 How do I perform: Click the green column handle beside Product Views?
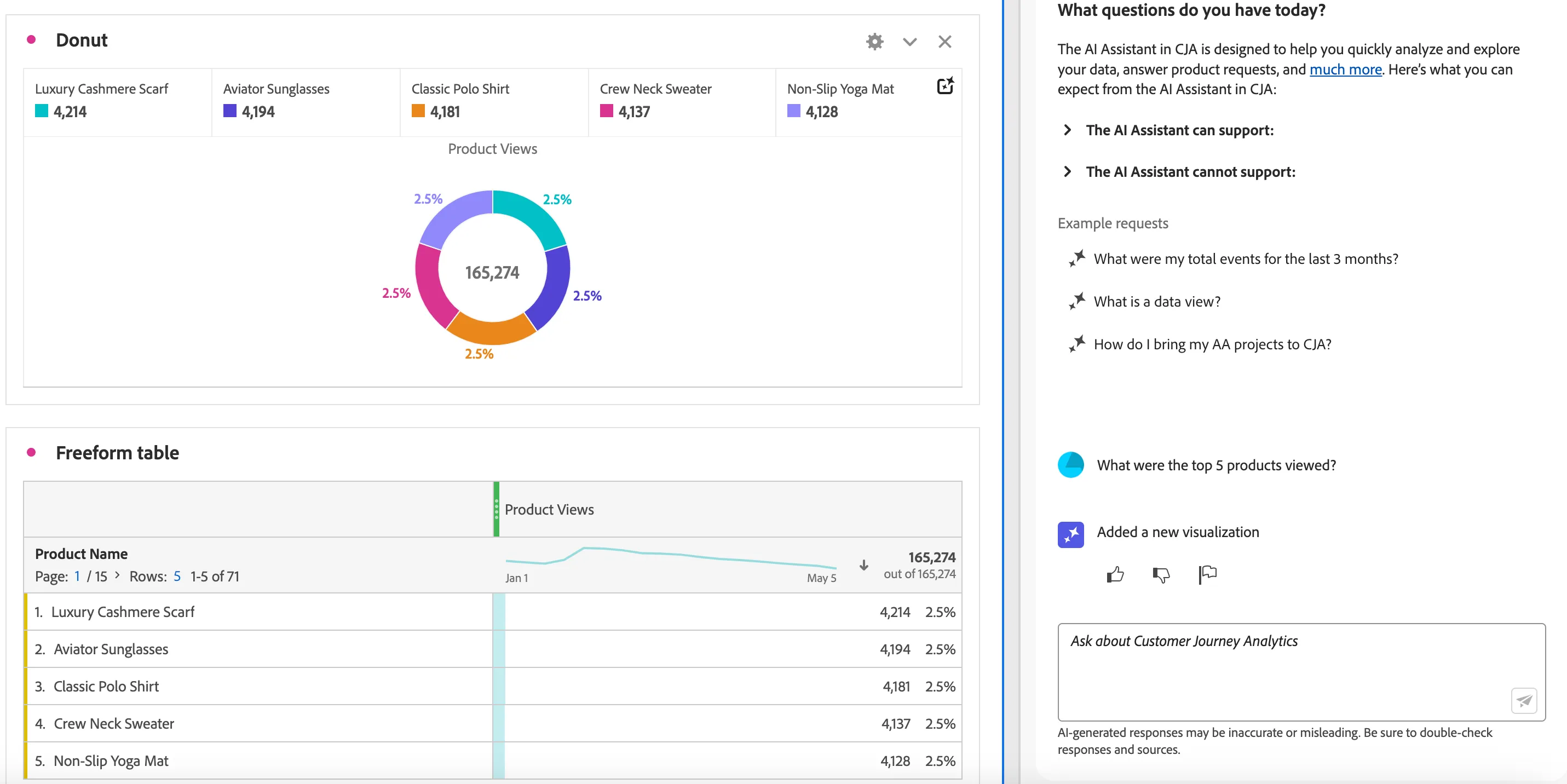[497, 509]
